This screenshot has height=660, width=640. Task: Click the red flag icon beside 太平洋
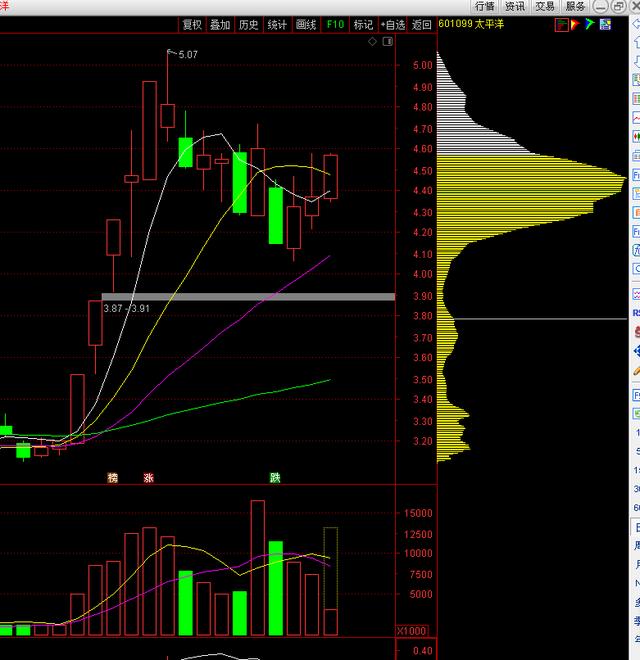564,24
